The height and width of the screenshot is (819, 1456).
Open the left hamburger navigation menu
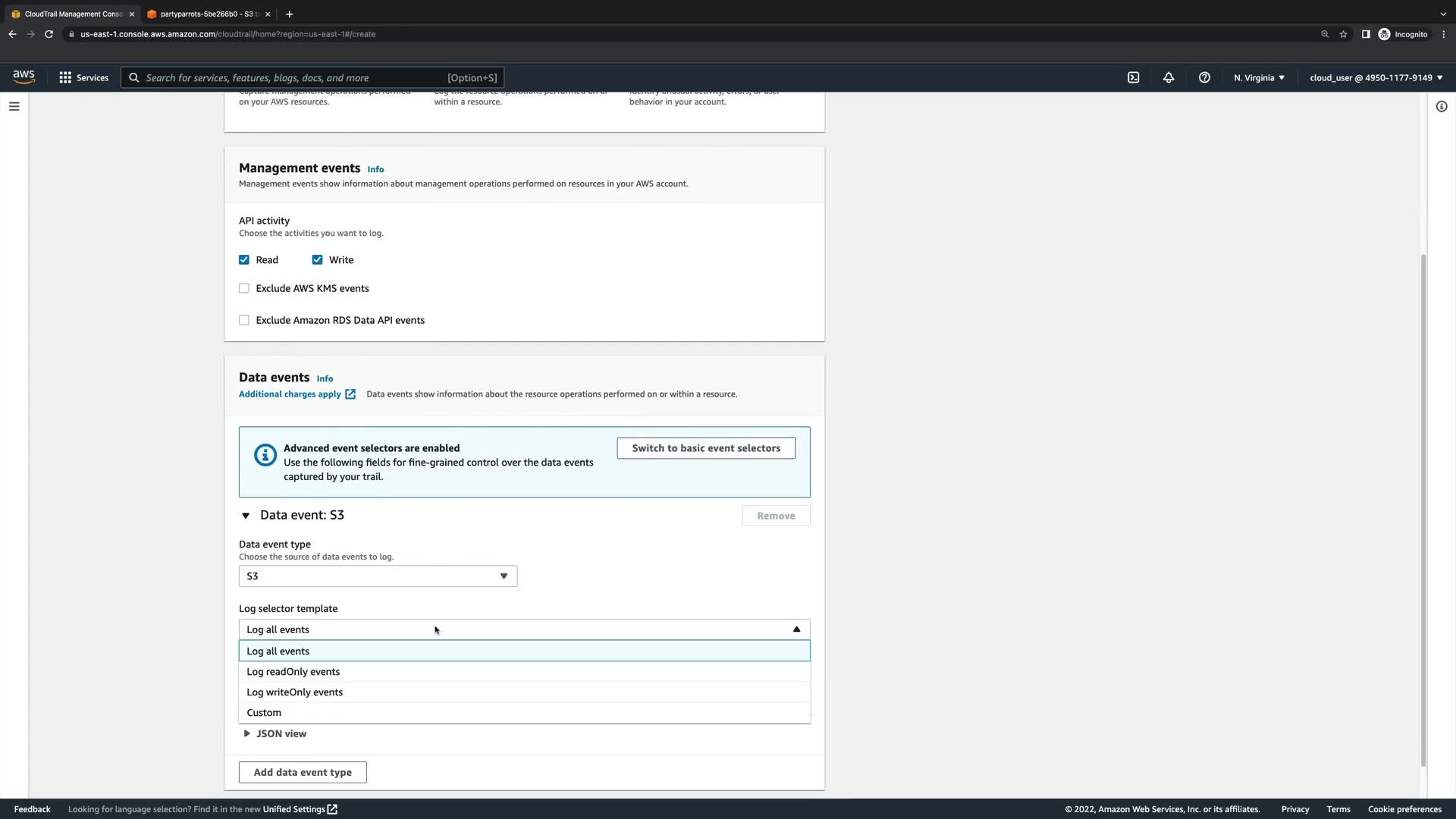(x=14, y=106)
